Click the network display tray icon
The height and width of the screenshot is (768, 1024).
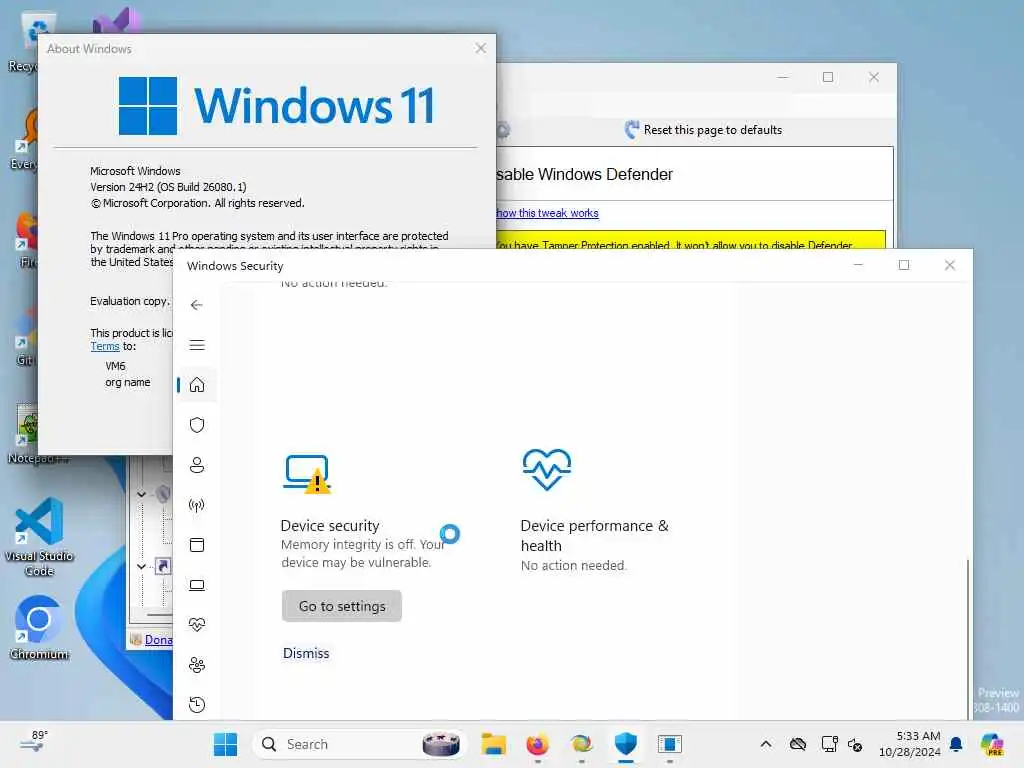point(829,744)
